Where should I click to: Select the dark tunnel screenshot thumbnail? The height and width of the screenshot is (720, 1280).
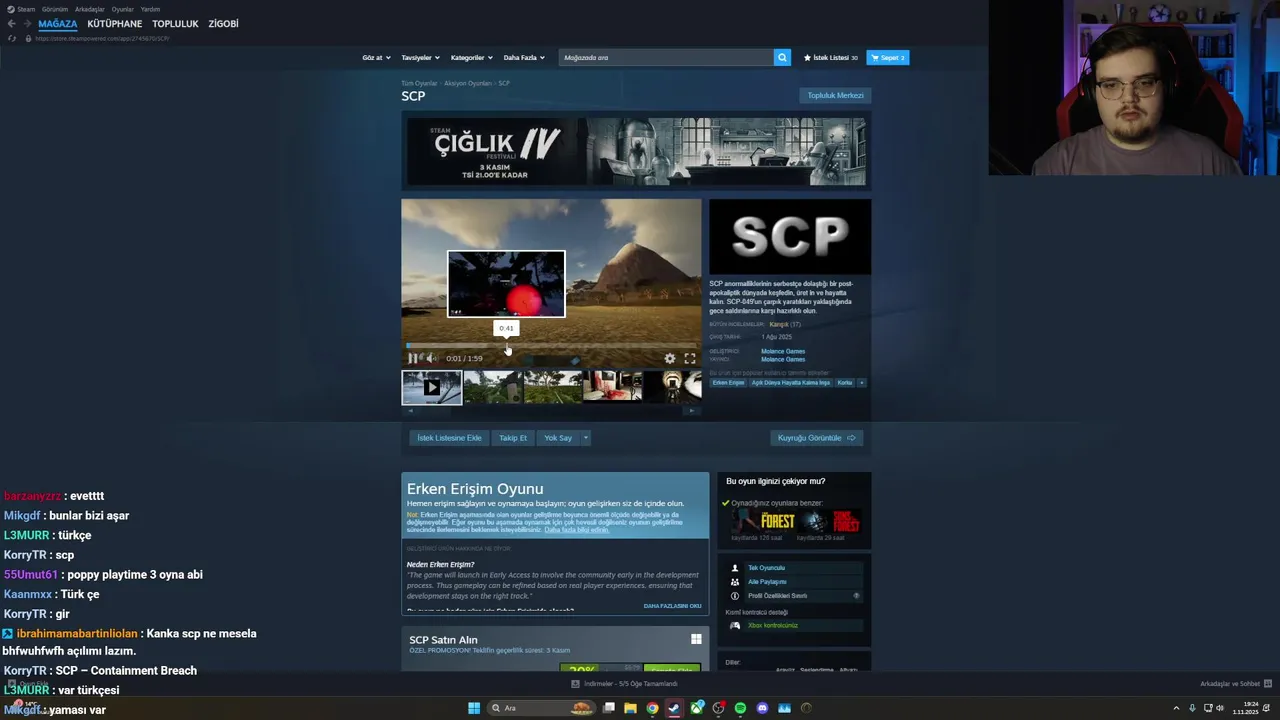pyautogui.click(x=673, y=387)
